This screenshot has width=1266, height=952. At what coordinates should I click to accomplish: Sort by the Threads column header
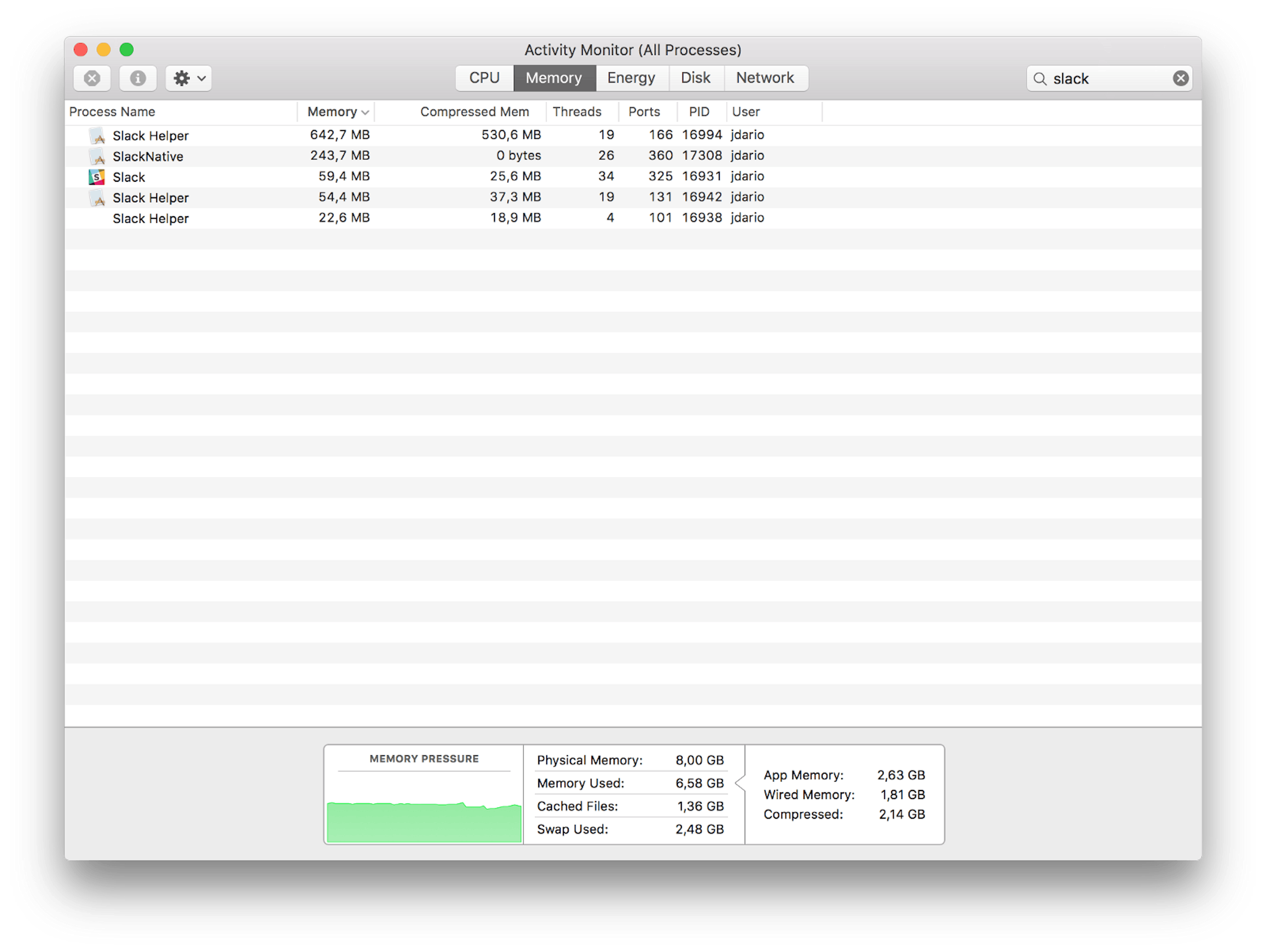point(576,112)
